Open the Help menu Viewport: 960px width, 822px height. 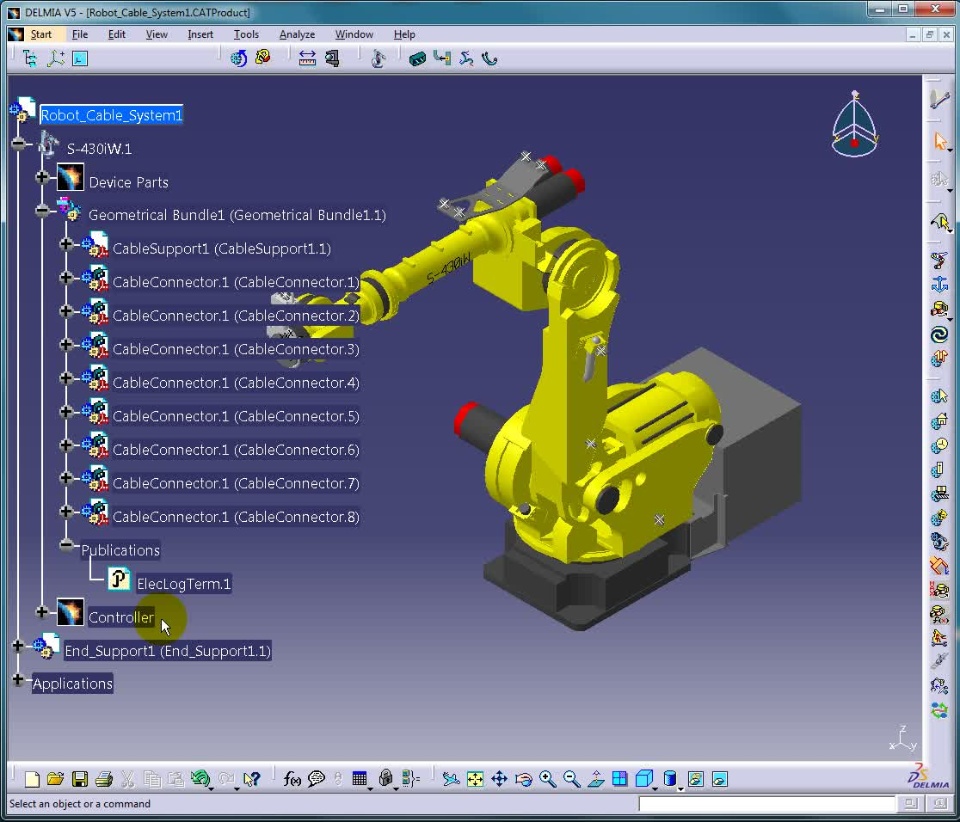click(x=404, y=34)
